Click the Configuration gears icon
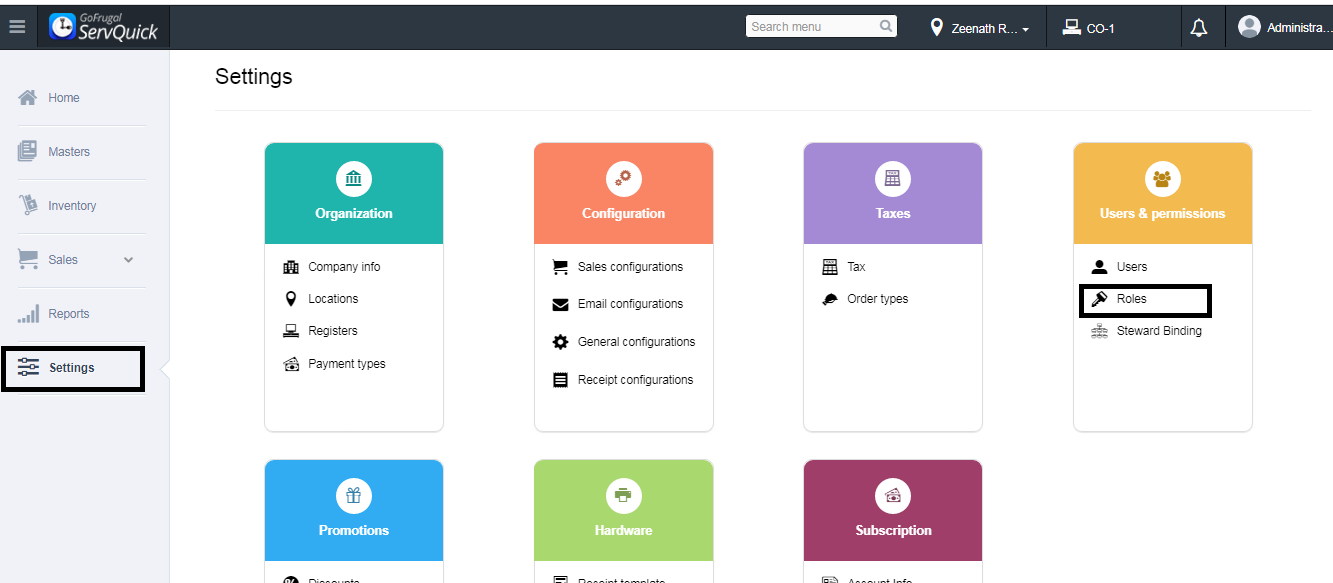 (624, 179)
